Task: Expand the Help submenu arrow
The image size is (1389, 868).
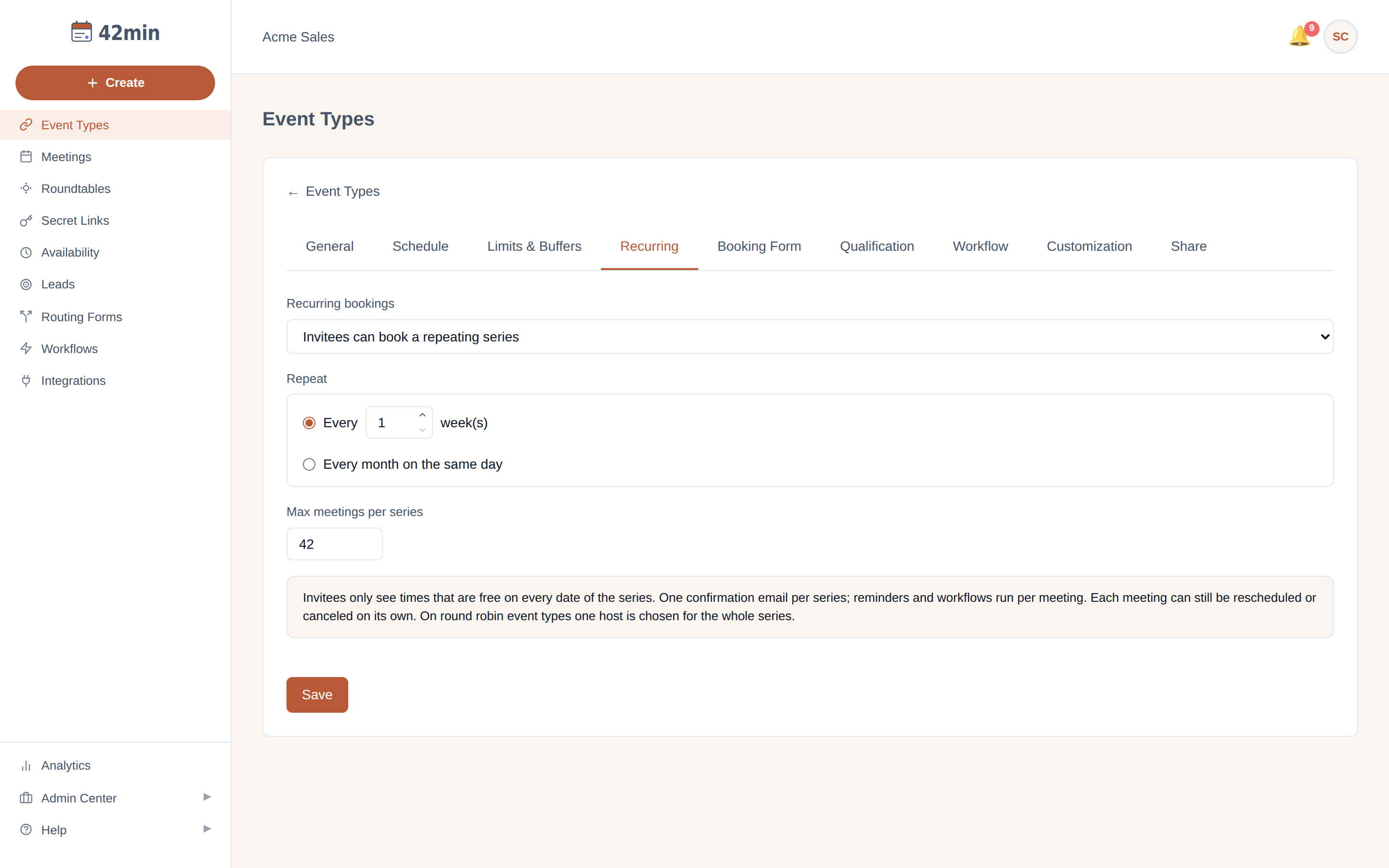Action: 207,829
